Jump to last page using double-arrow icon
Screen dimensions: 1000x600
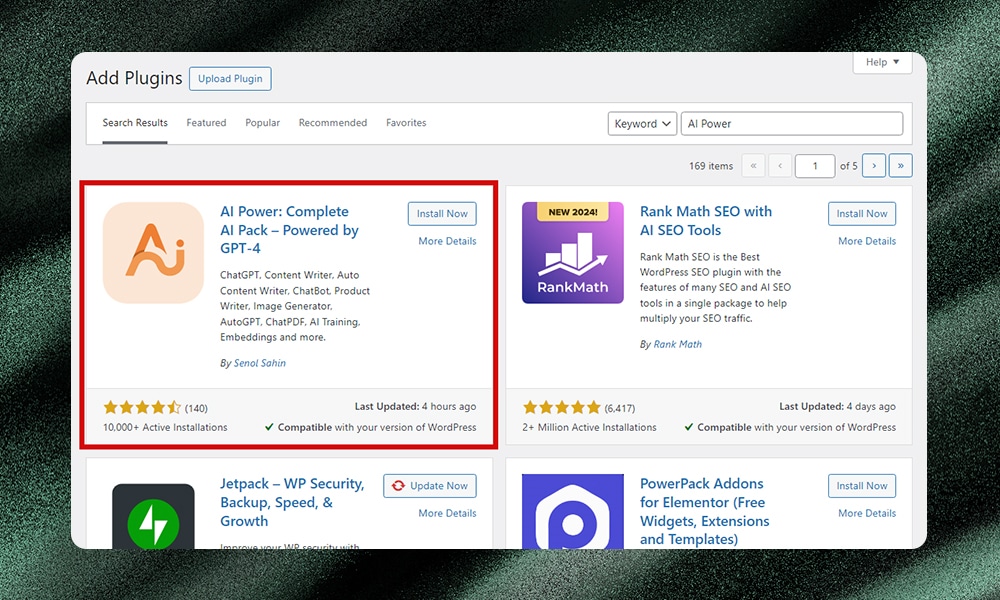pyautogui.click(x=899, y=165)
